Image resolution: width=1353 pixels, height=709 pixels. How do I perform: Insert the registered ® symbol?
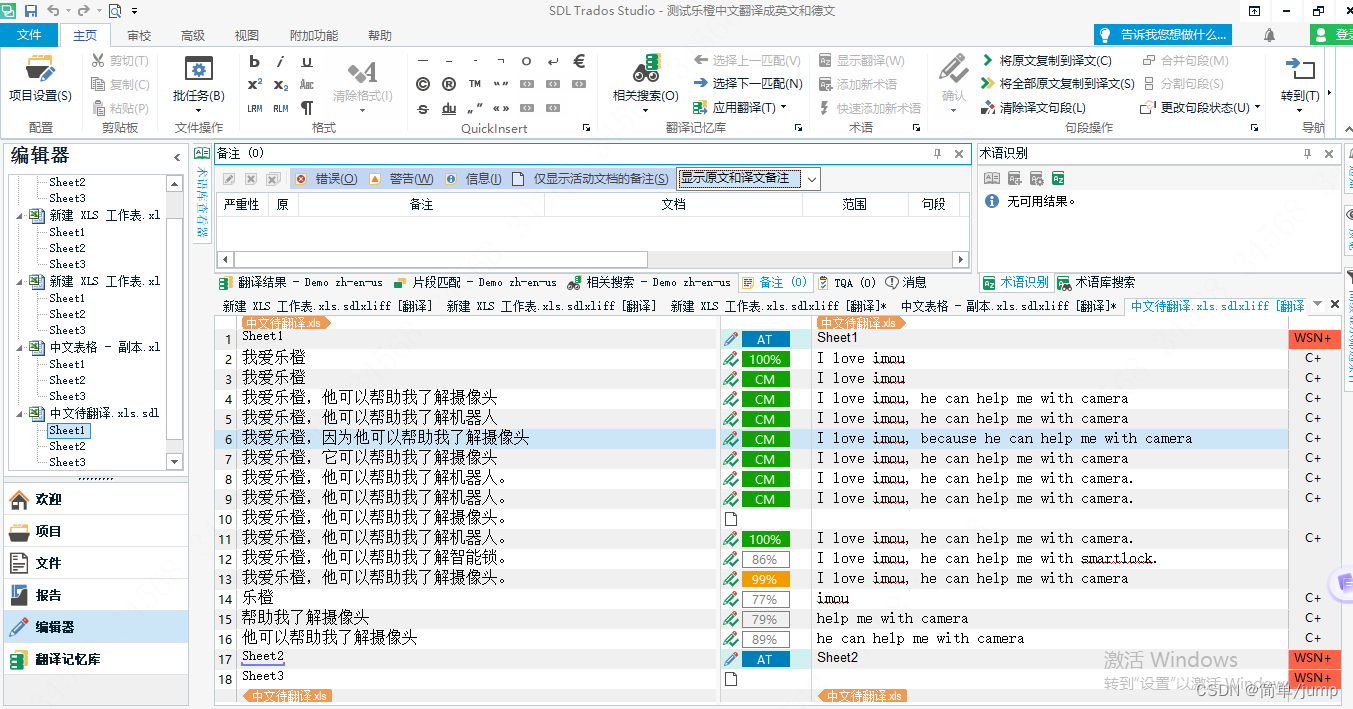(449, 84)
